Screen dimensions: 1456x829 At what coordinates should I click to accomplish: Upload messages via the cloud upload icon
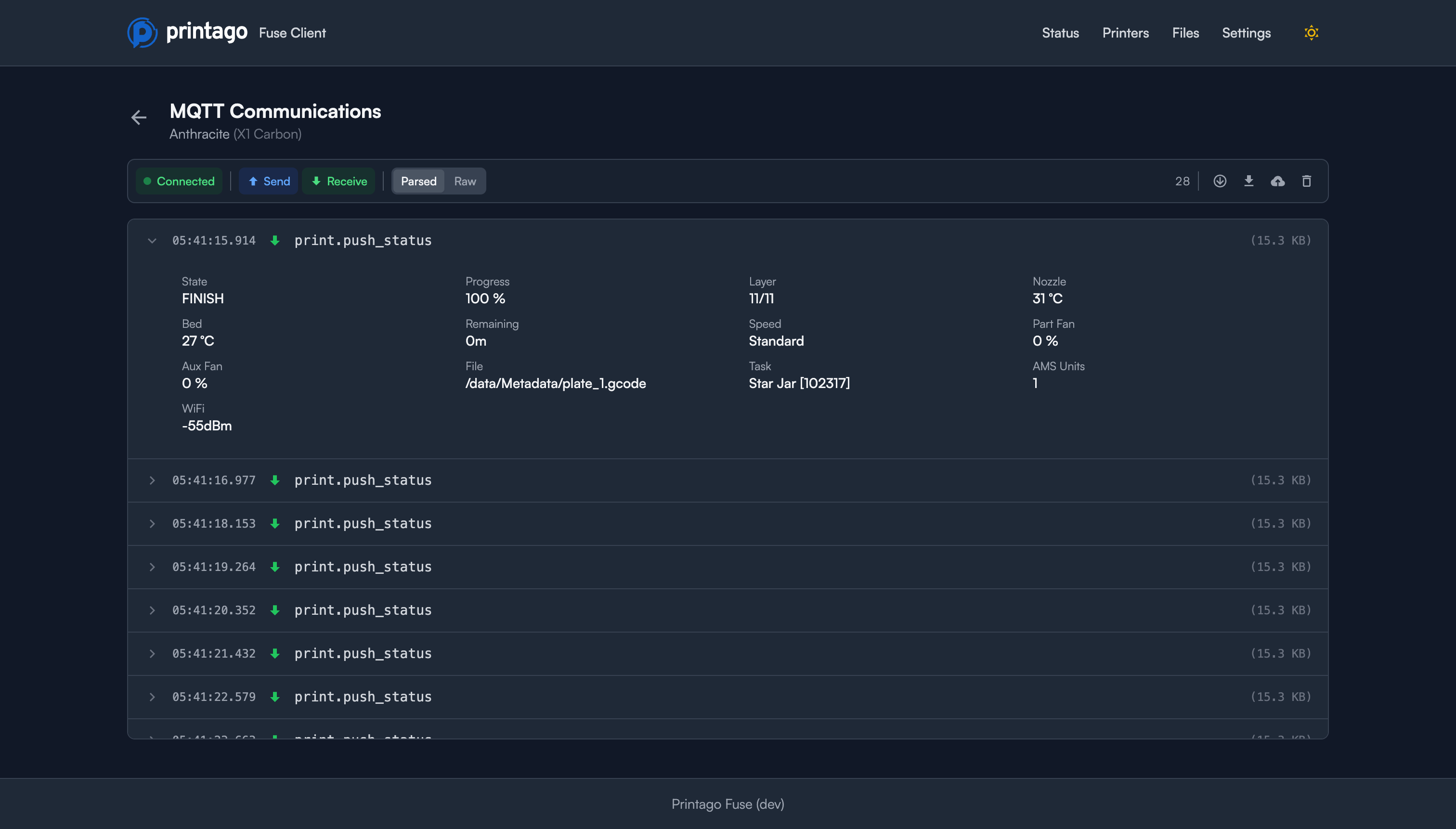(1278, 181)
